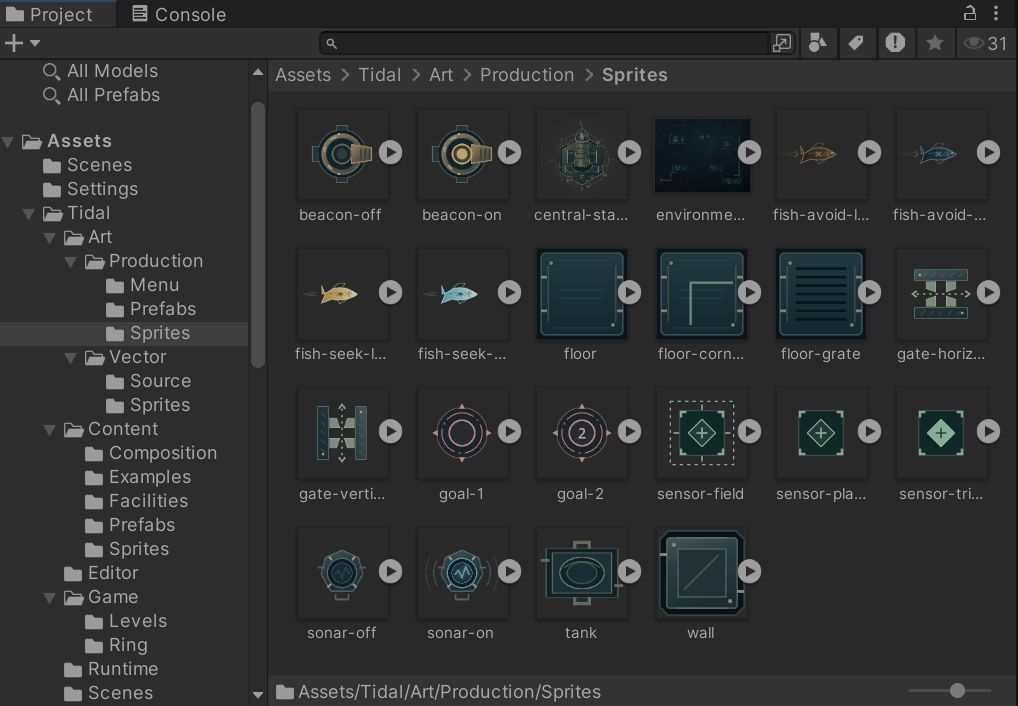Open the Project window more-options menu
Screen dimensions: 1018x706
[996, 13]
